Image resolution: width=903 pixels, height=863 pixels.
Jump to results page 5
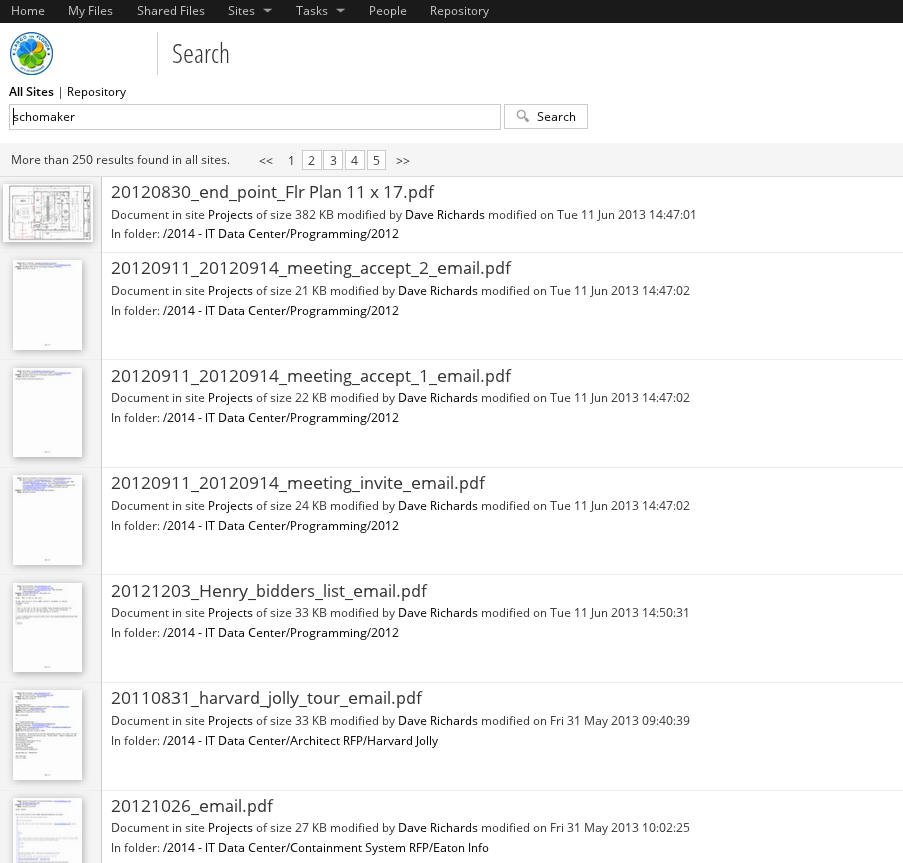coord(376,160)
